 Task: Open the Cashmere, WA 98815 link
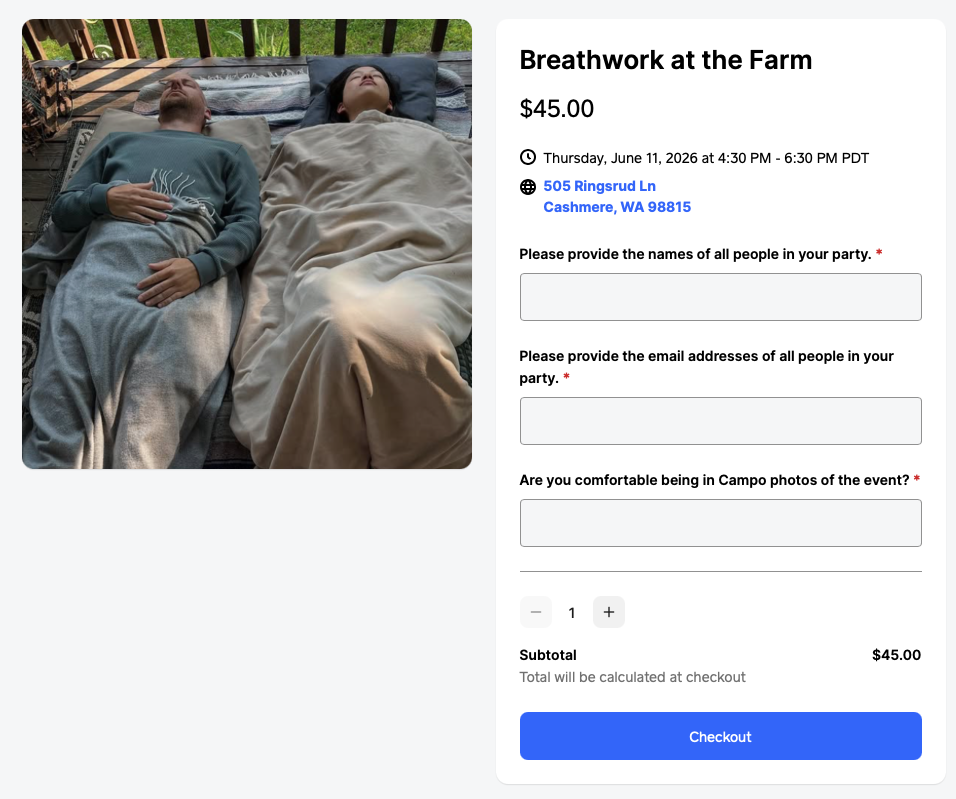(x=617, y=207)
